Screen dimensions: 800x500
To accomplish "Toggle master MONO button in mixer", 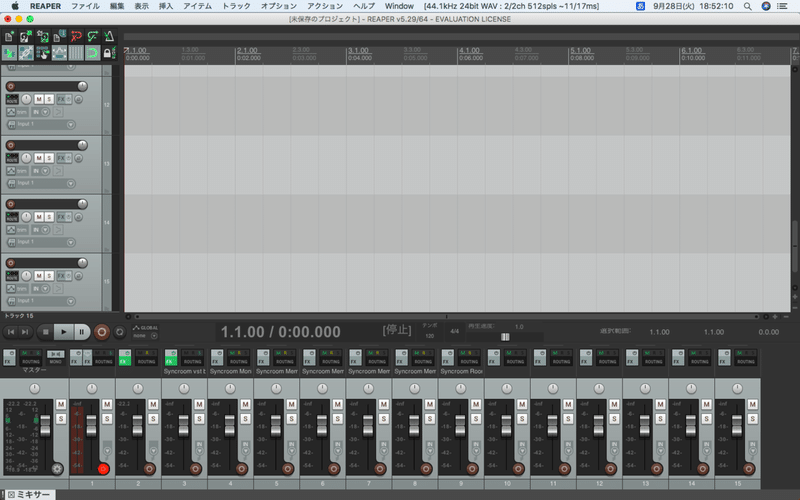I will point(56,357).
